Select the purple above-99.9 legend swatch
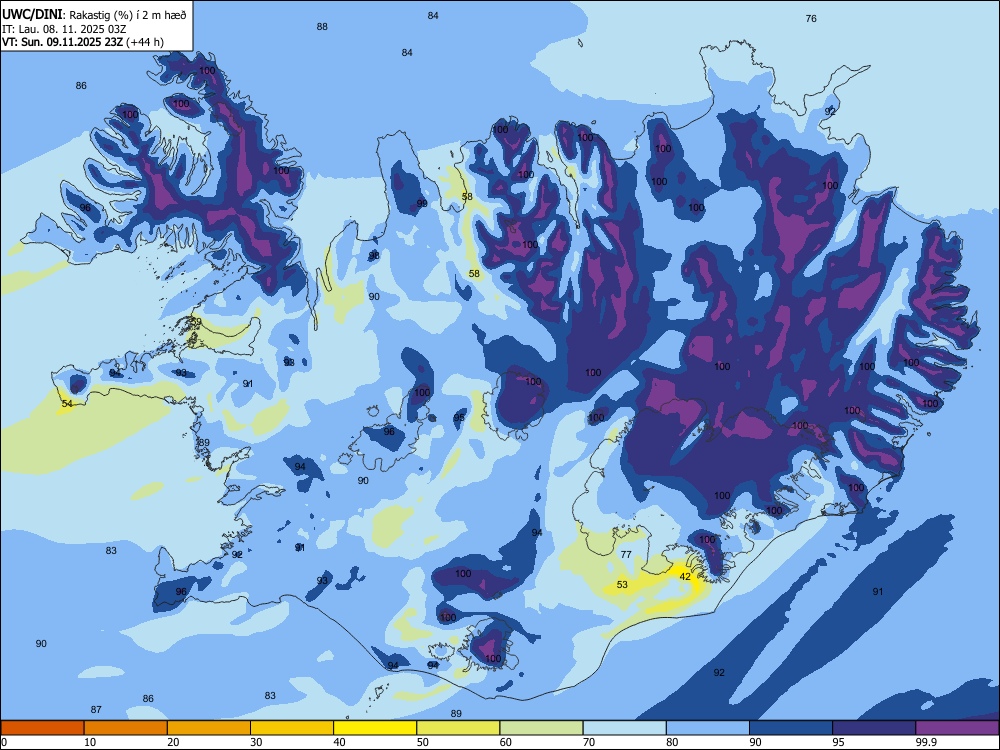 pyautogui.click(x=957, y=728)
